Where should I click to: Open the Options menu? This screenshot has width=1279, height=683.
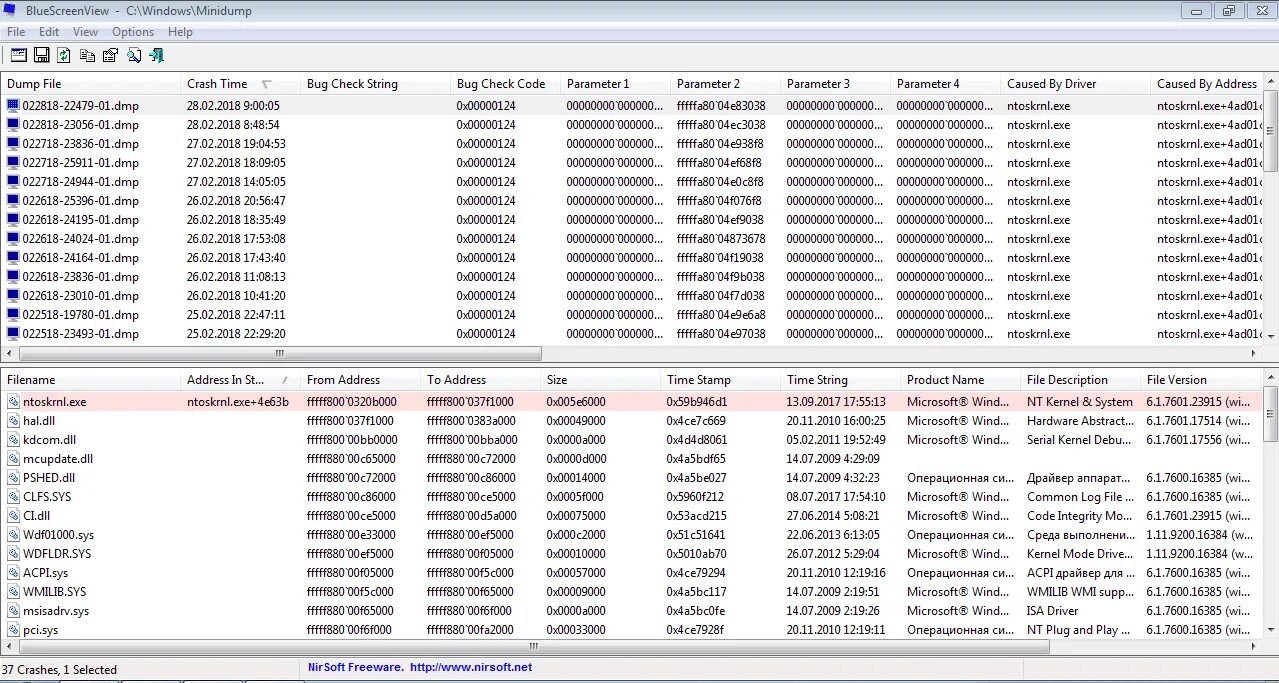(x=132, y=31)
